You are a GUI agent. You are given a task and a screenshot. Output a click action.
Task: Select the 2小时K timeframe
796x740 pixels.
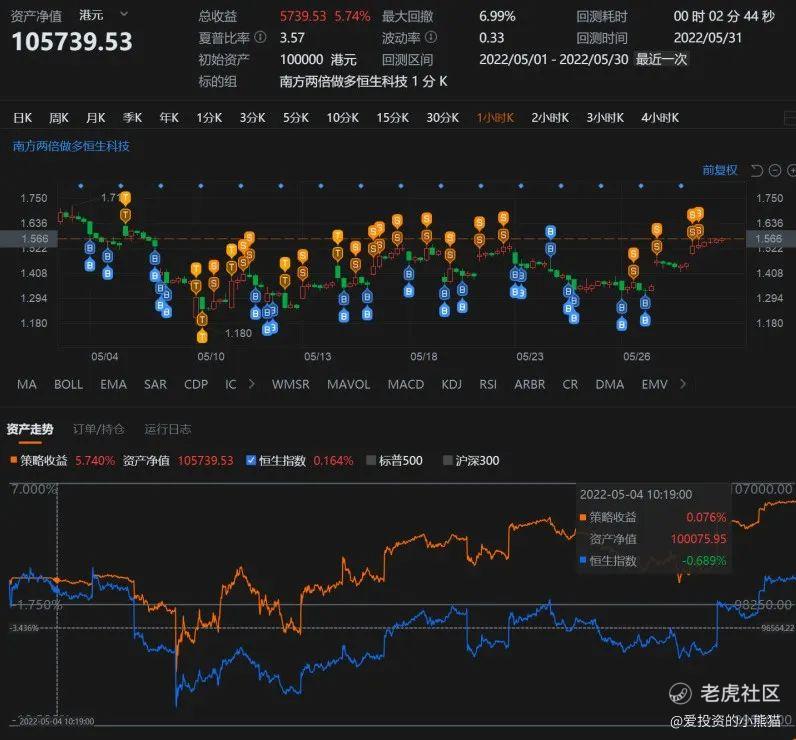[550, 118]
